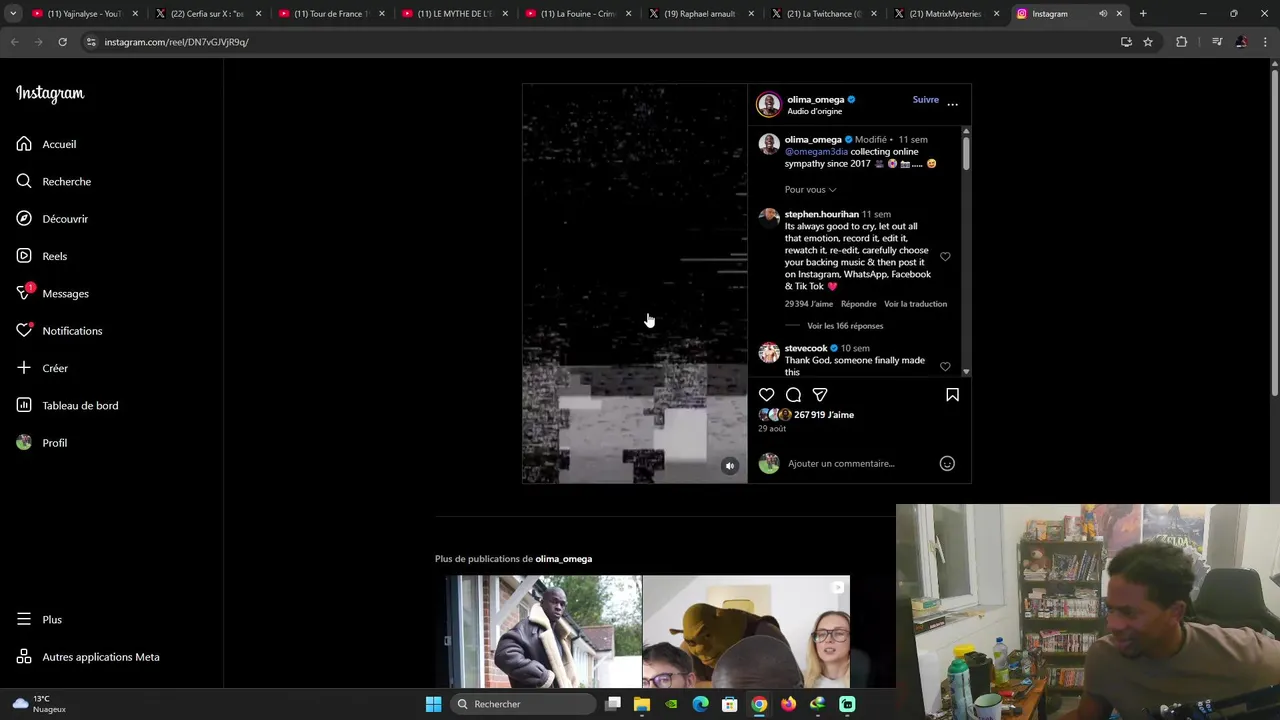Click the address bar URL
Viewport: 1280px width, 720px height.
[x=176, y=42]
